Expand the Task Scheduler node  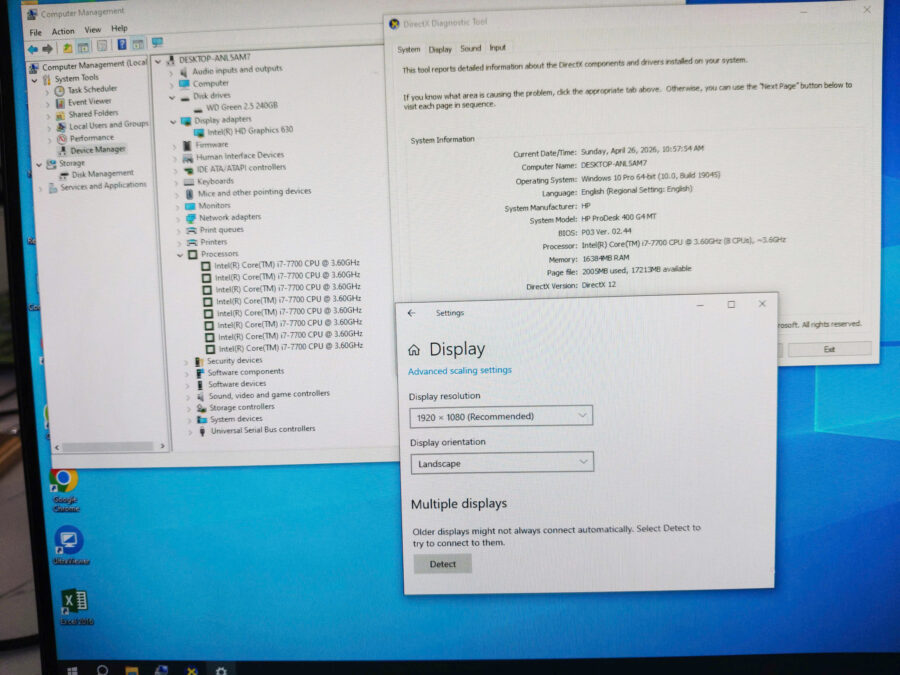(x=47, y=92)
